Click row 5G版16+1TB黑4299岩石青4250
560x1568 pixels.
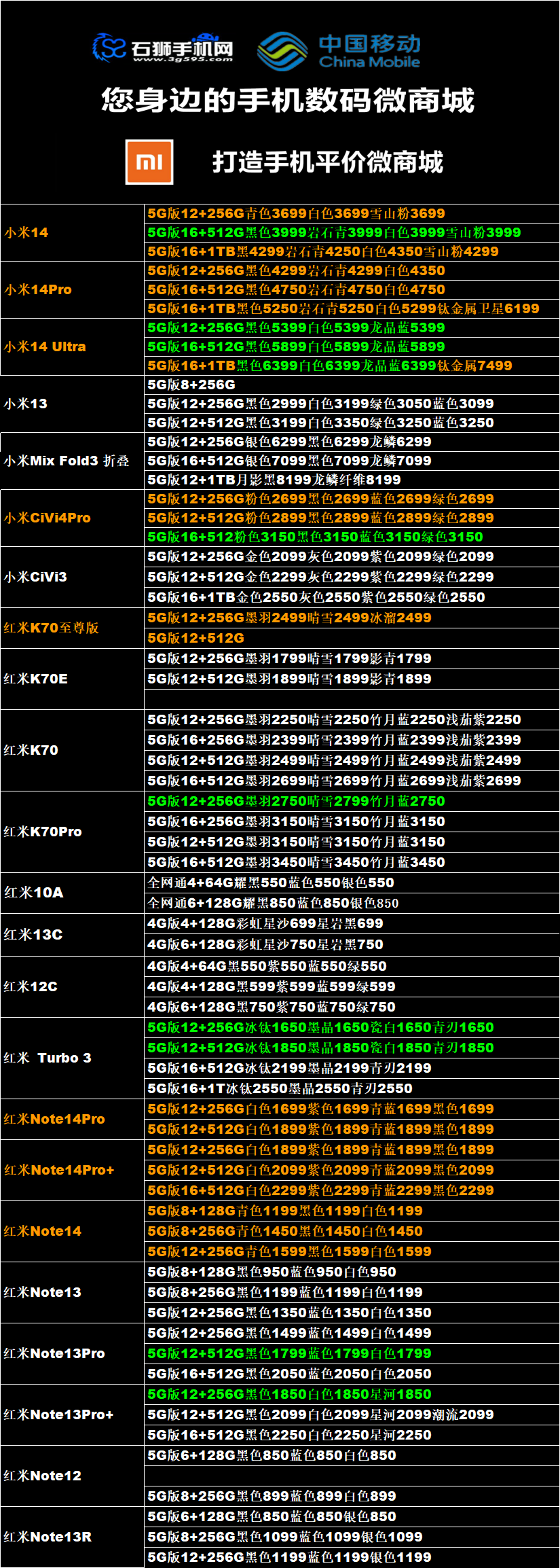(352, 251)
